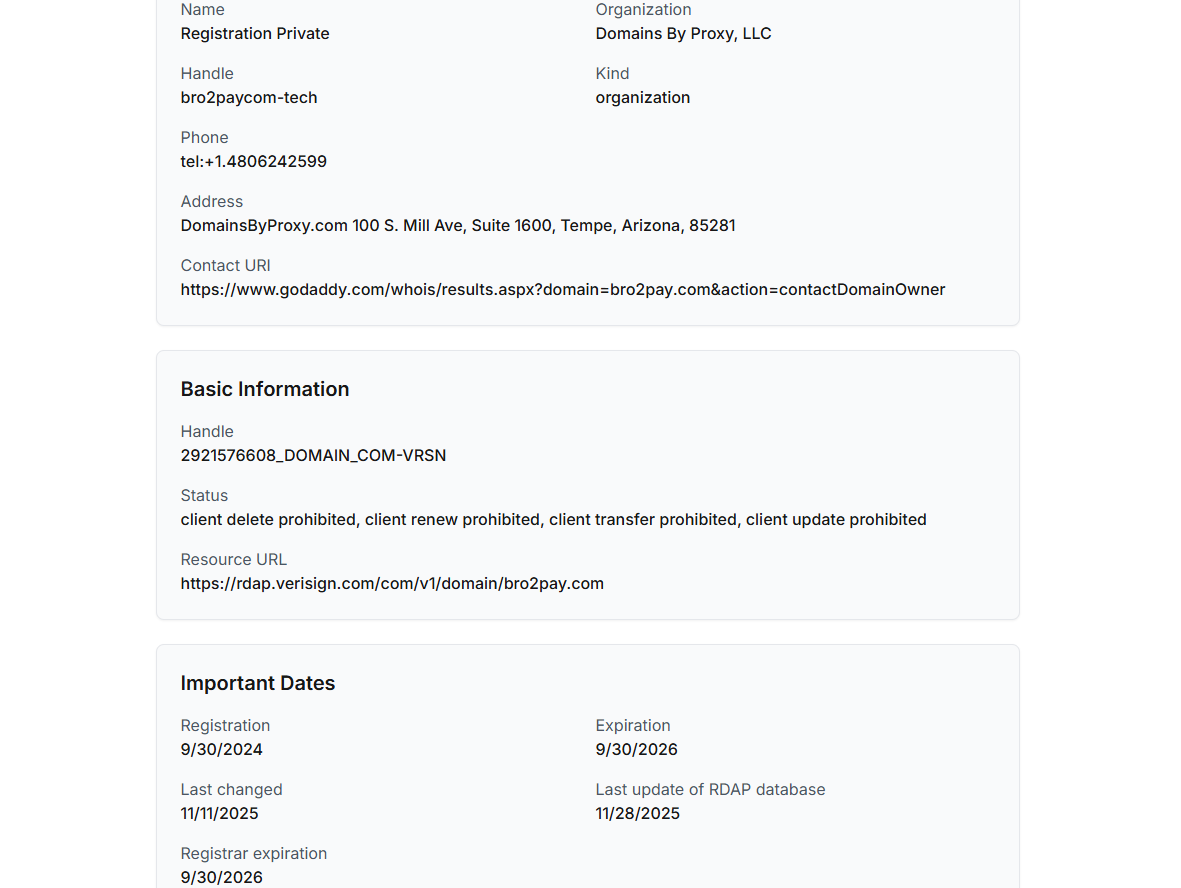Click the Last changed date 11/11/2025
Screen dimensions: 1181x888
pyautogui.click(x=220, y=814)
